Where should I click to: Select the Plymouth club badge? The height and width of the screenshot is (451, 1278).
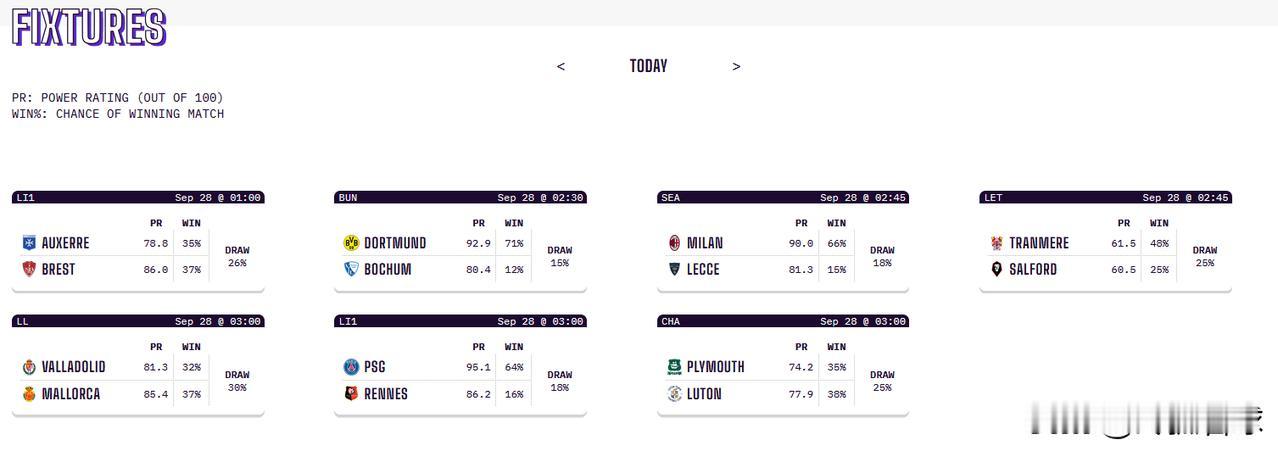click(x=674, y=367)
